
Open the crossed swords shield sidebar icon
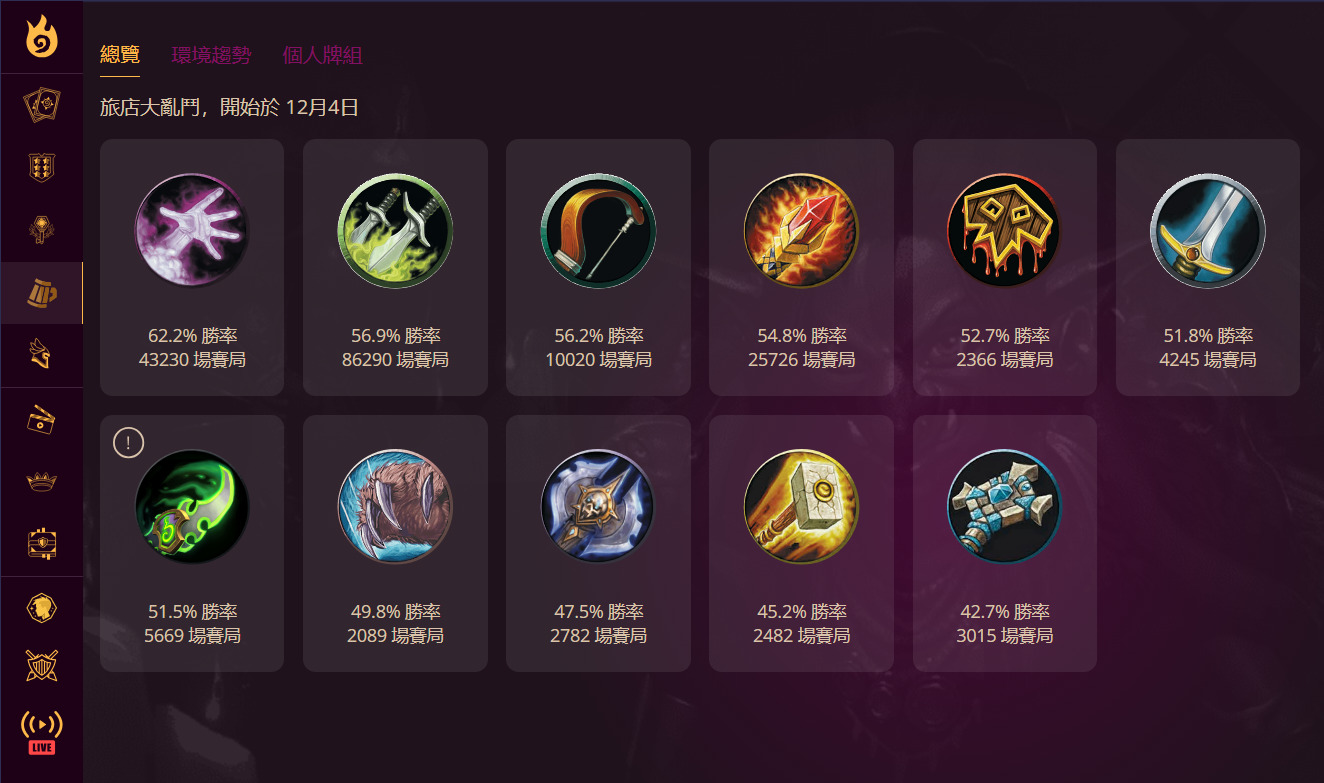(x=41, y=664)
